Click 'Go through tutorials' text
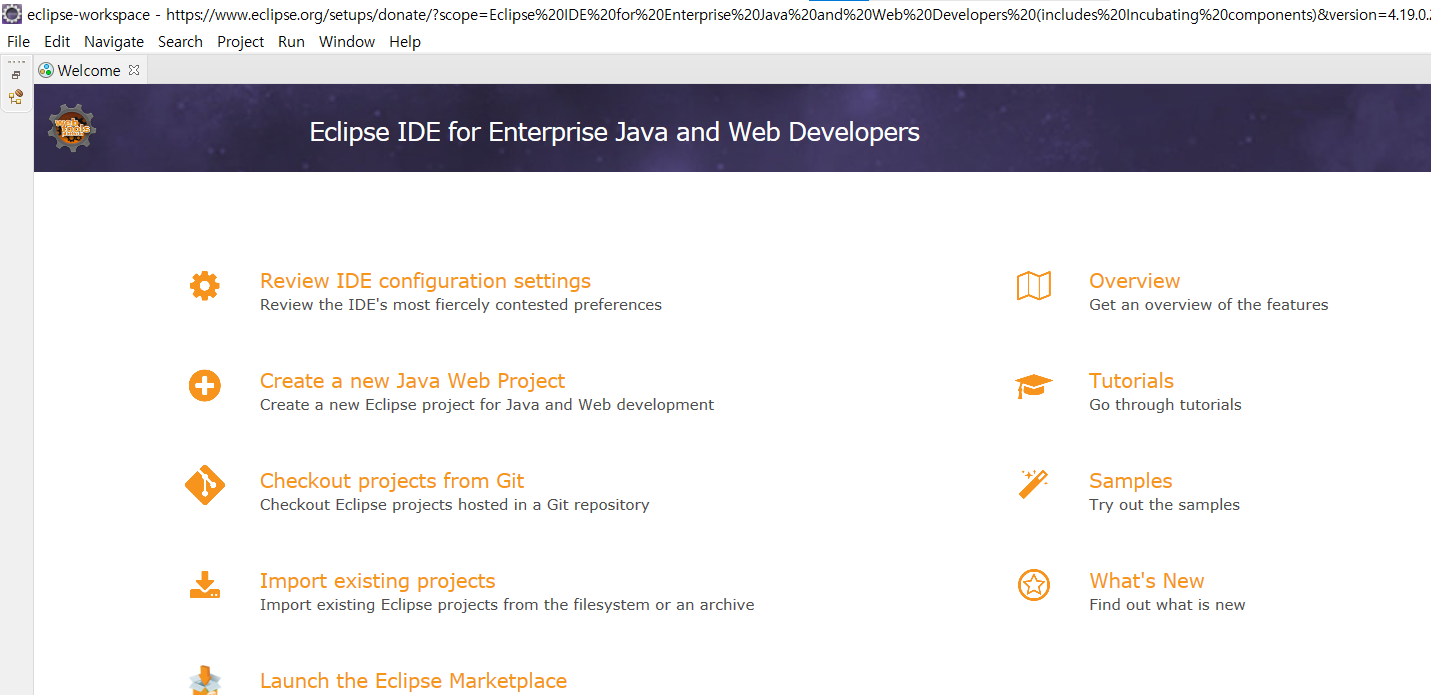Viewport: 1431px width, 695px height. coord(1165,405)
